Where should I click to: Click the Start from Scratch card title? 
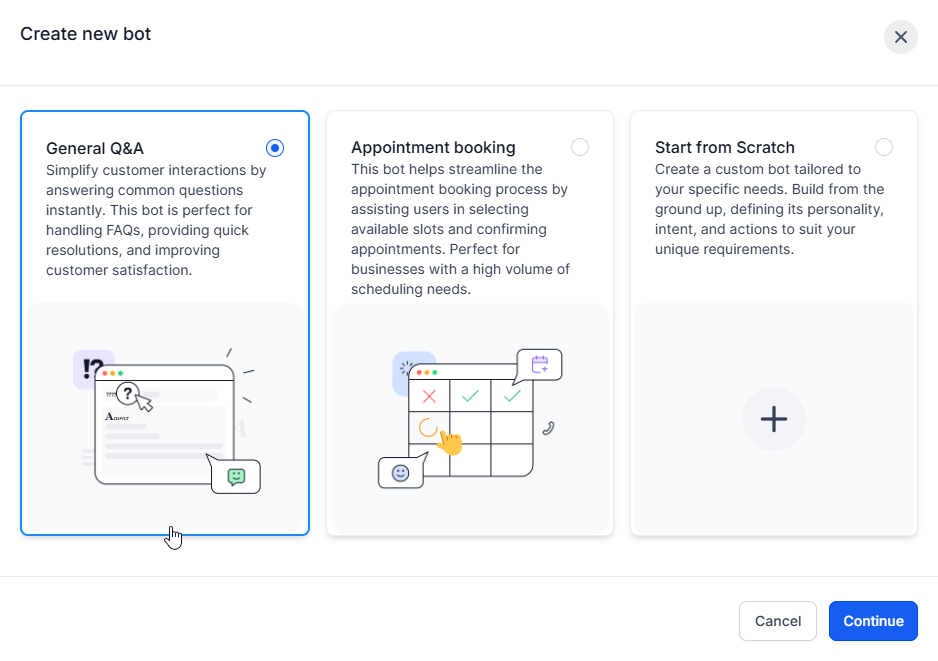pyautogui.click(x=724, y=148)
